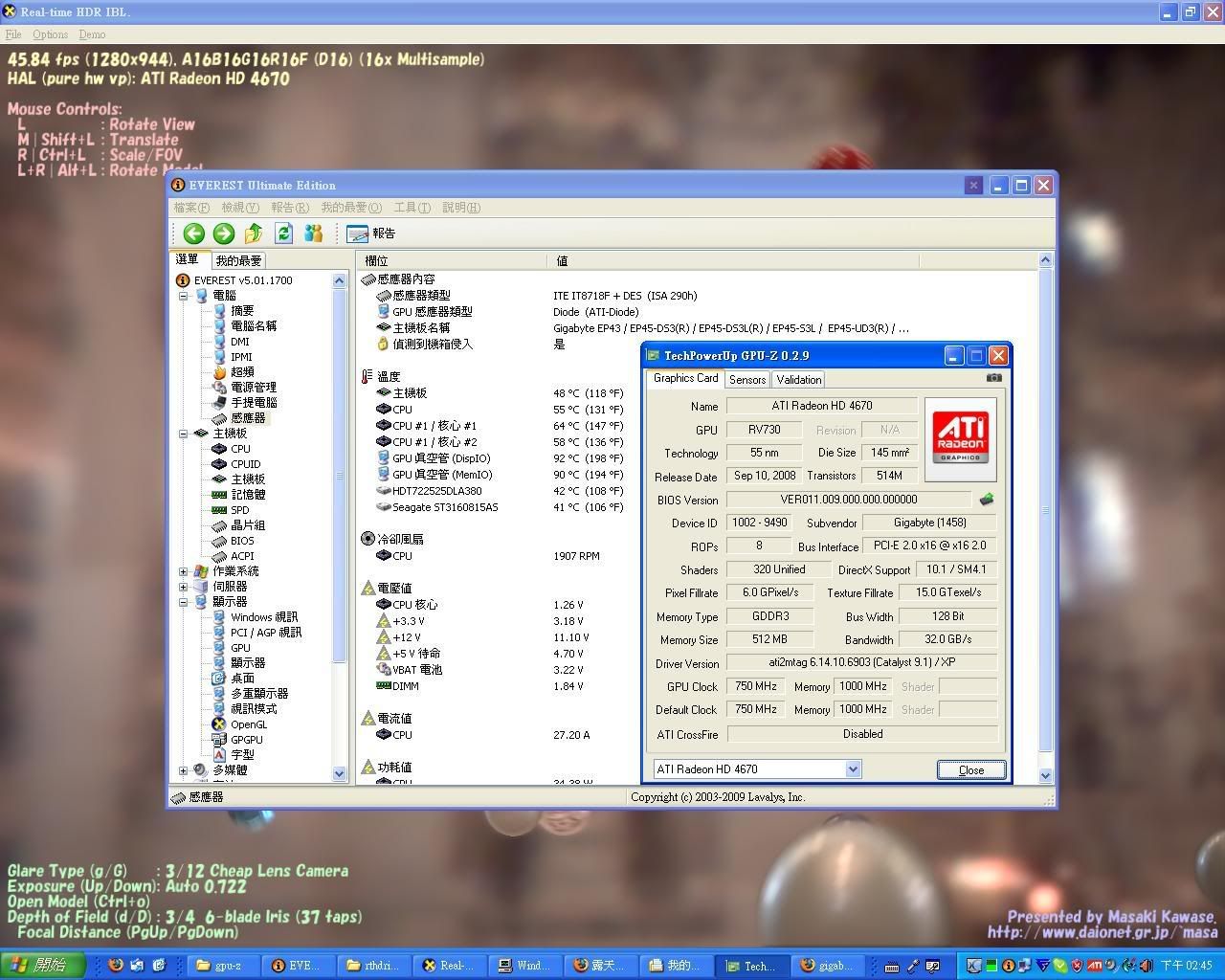Click down arrow on sensor list scrollbar
The width and height of the screenshot is (1225, 980).
pyautogui.click(x=1045, y=776)
